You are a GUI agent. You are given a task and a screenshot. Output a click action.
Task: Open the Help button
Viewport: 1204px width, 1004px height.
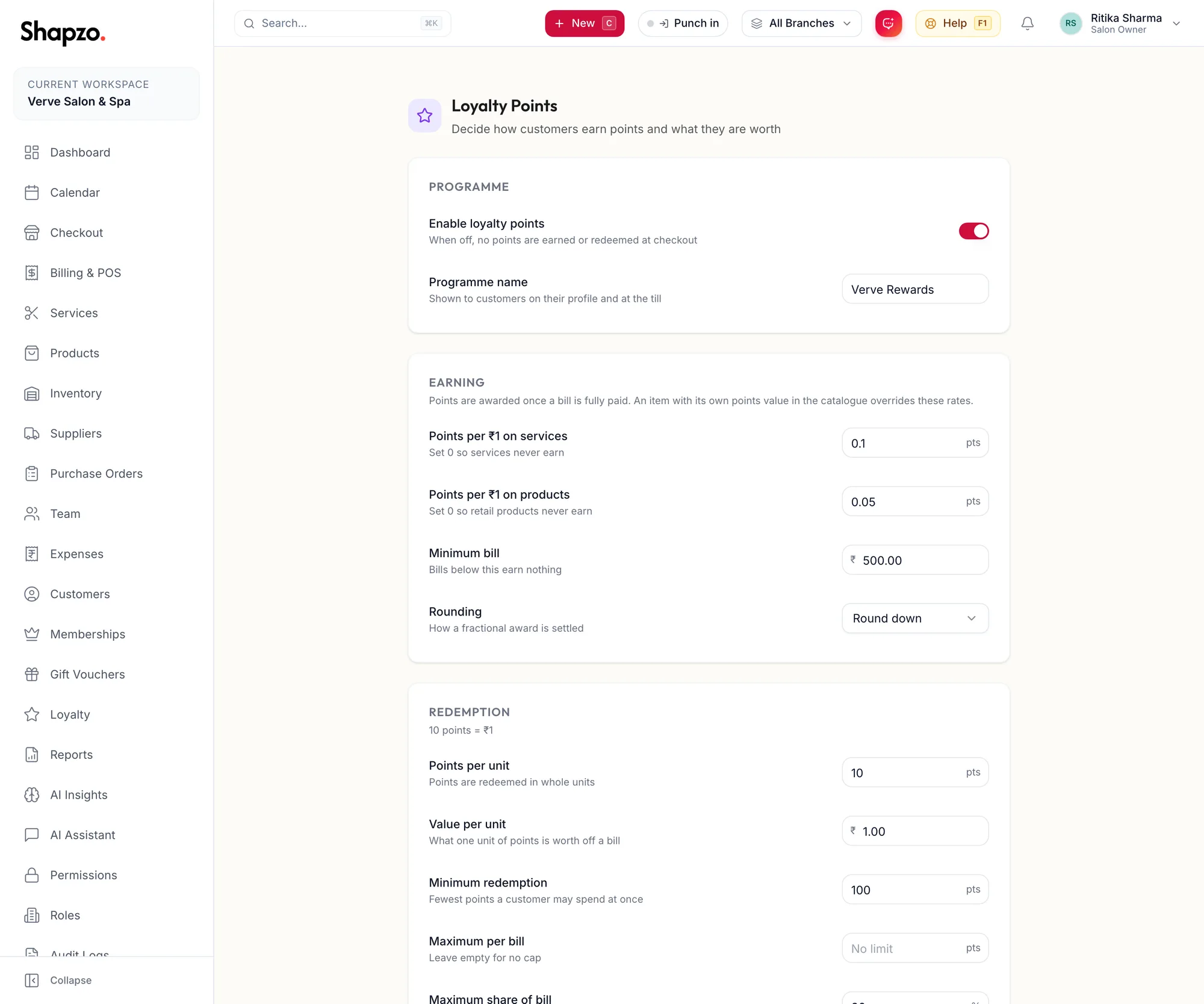point(958,23)
